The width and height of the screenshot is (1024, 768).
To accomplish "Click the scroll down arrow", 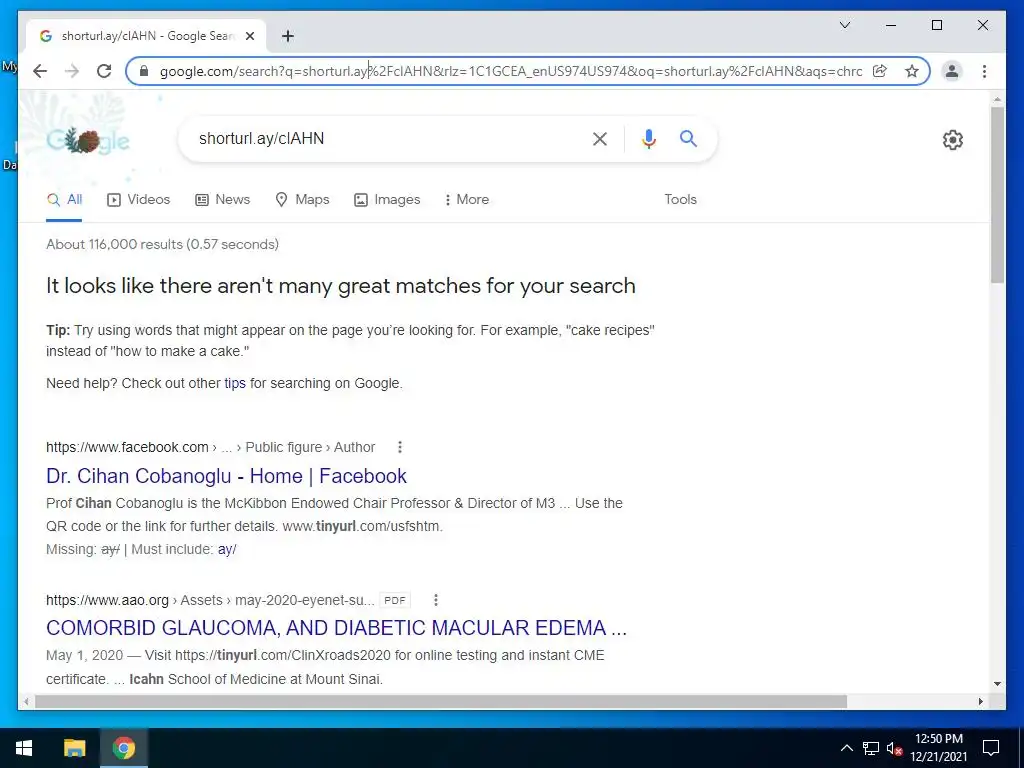I will pyautogui.click(x=997, y=684).
